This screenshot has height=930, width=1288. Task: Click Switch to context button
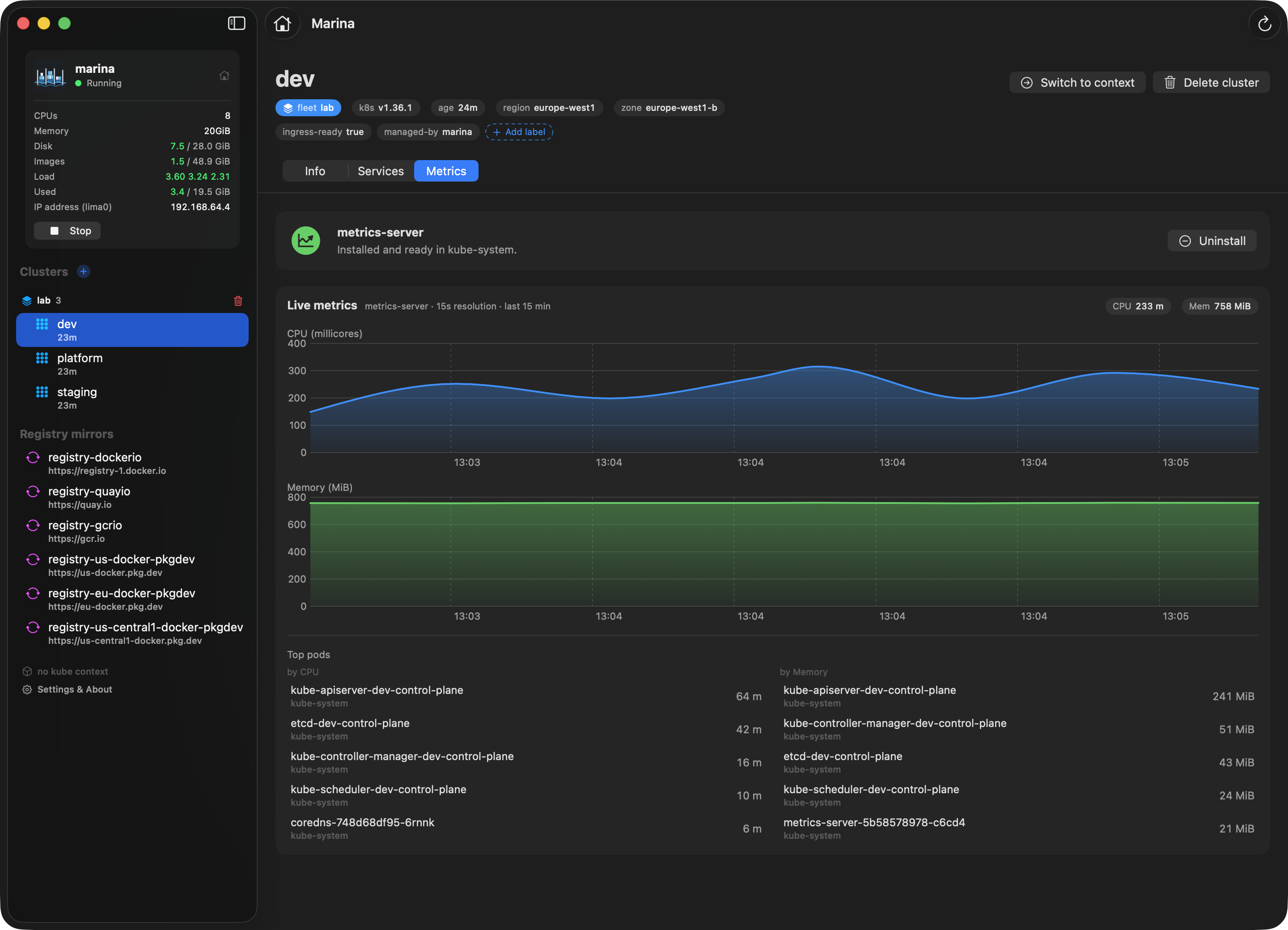(x=1077, y=82)
